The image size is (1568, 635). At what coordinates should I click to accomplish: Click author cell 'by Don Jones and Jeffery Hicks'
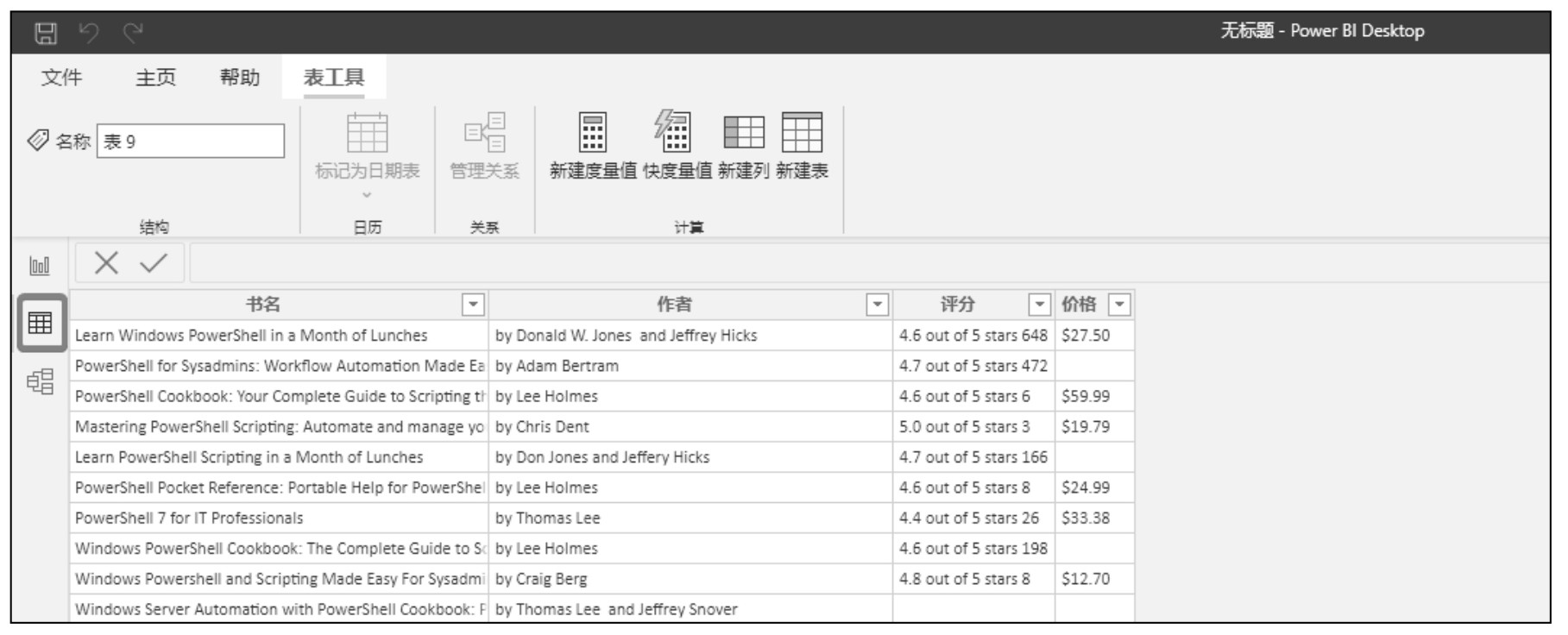pyautogui.click(x=690, y=457)
